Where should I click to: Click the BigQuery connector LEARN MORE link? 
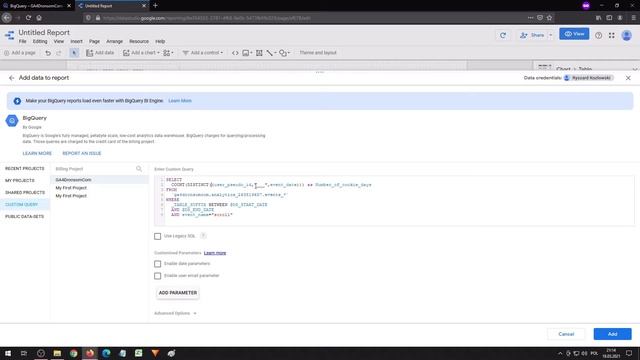pos(37,153)
